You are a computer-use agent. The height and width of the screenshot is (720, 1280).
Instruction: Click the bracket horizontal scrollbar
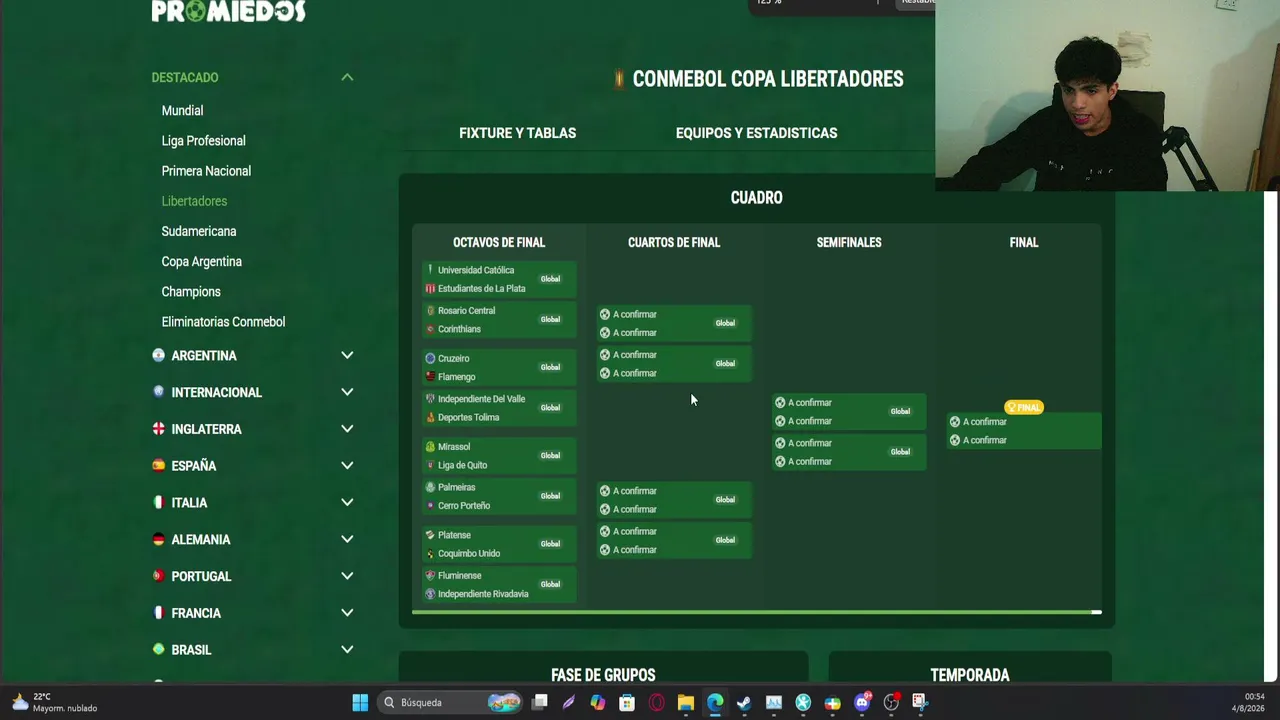click(x=756, y=612)
